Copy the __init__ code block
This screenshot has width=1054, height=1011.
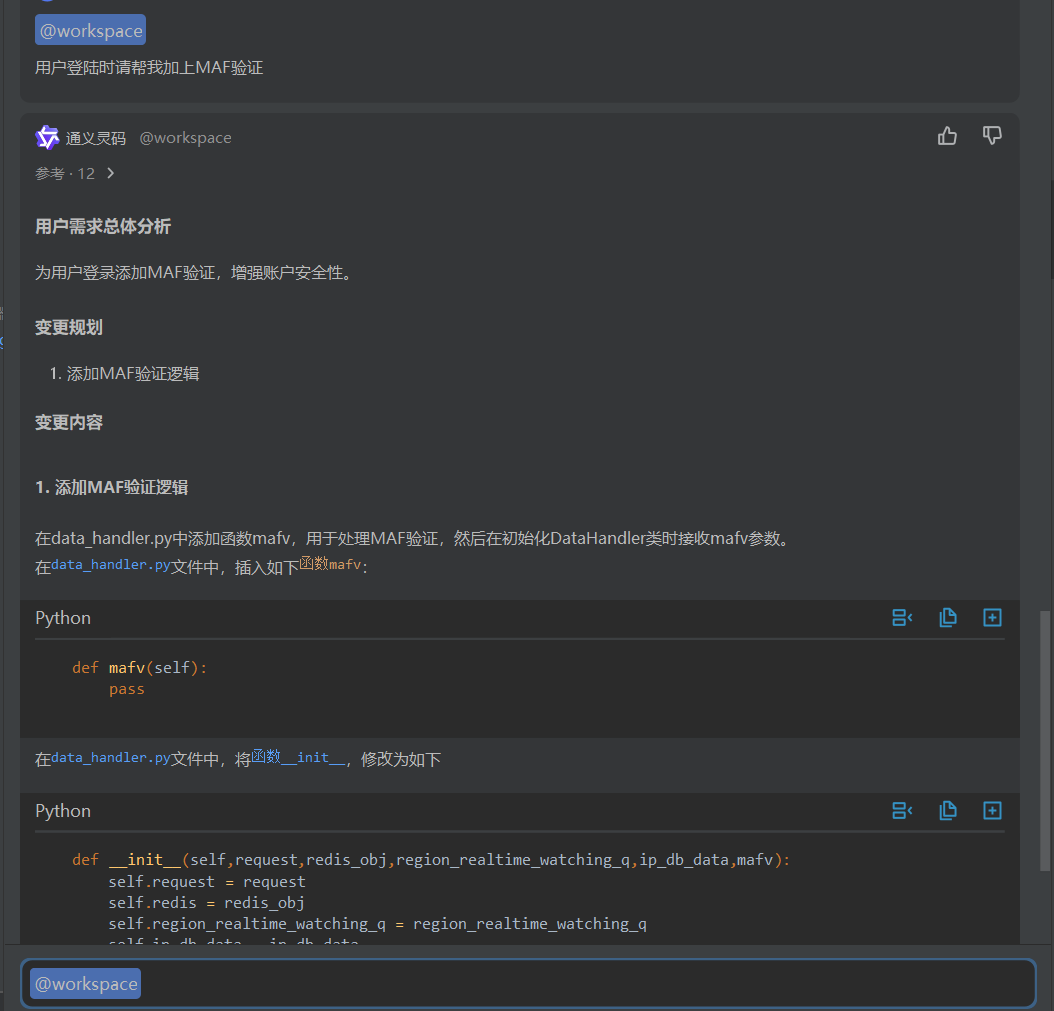[948, 810]
